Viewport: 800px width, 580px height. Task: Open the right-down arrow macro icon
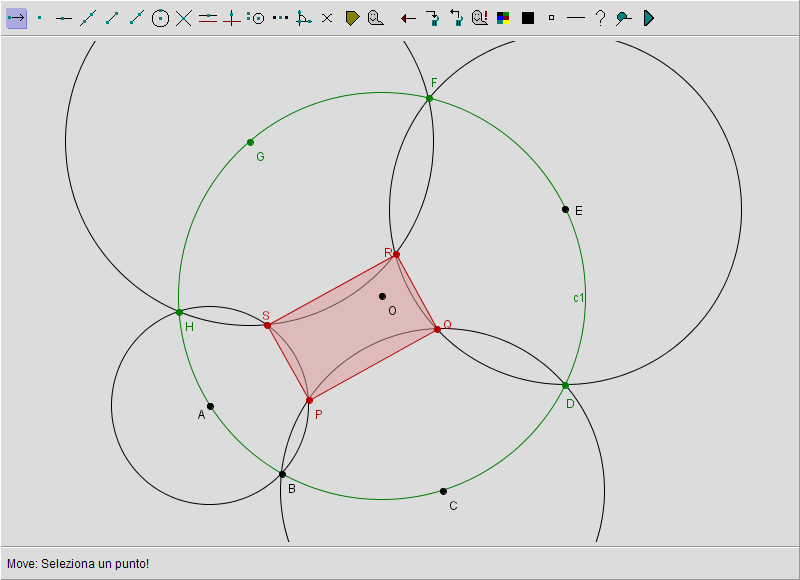(x=433, y=18)
